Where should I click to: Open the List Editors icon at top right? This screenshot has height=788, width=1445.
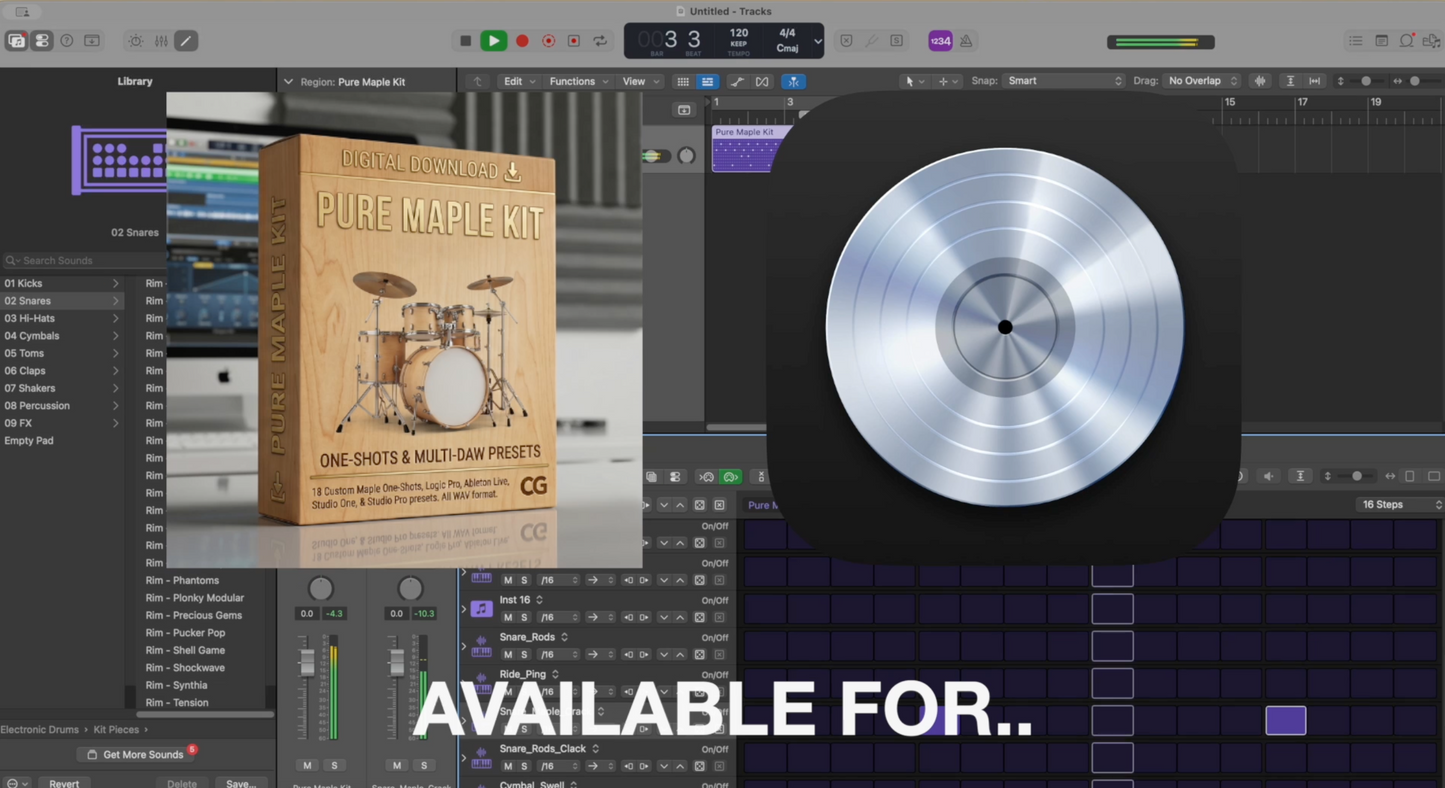(1356, 41)
